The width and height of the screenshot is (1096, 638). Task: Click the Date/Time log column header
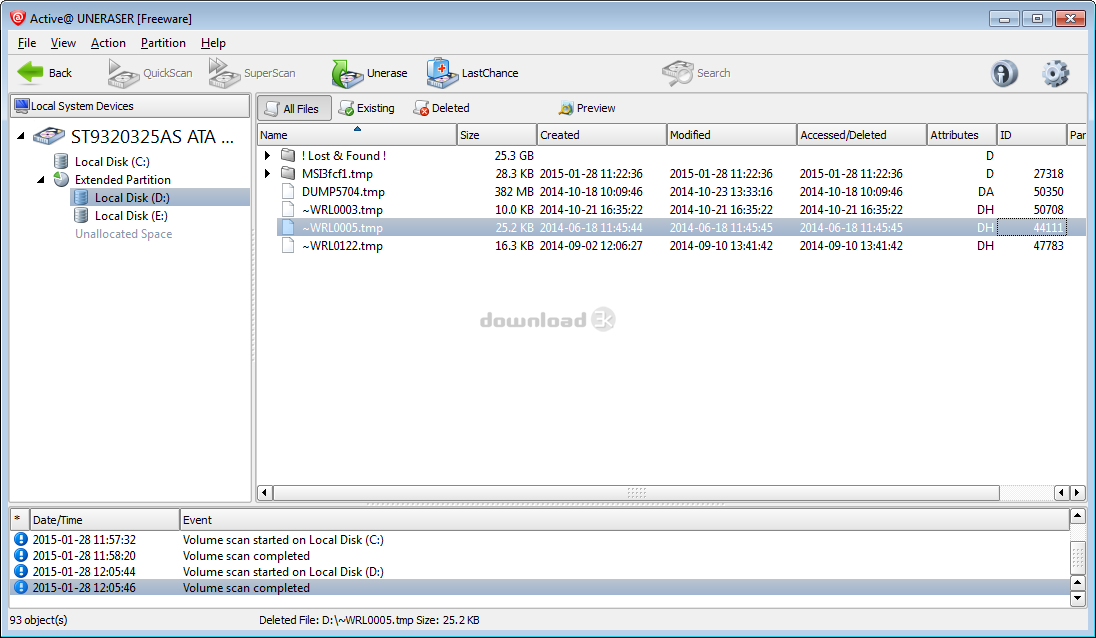[x=105, y=520]
